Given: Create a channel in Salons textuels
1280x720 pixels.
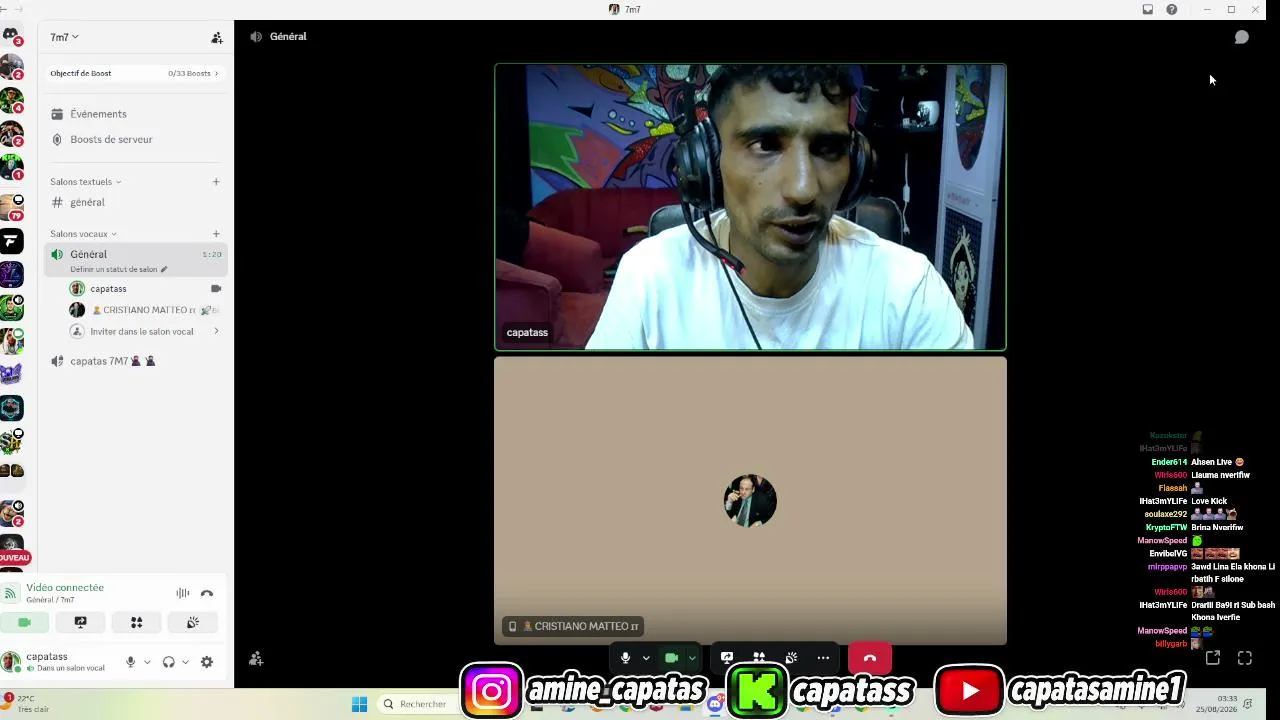Looking at the screenshot, I should pos(216,182).
